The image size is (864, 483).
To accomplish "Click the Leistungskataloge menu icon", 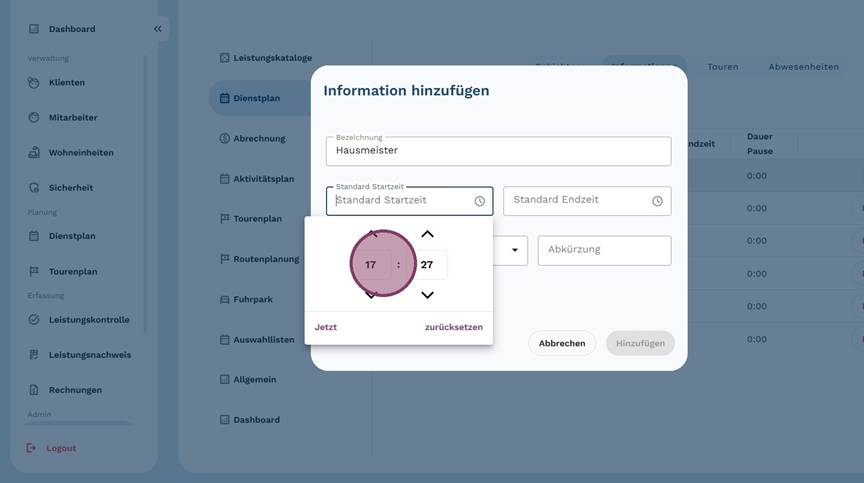I will point(224,58).
